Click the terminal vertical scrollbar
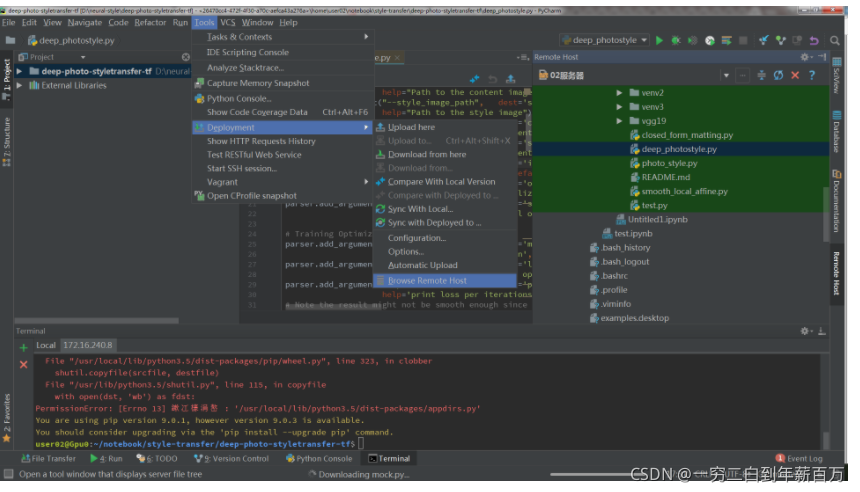The image size is (860, 492). [825, 440]
